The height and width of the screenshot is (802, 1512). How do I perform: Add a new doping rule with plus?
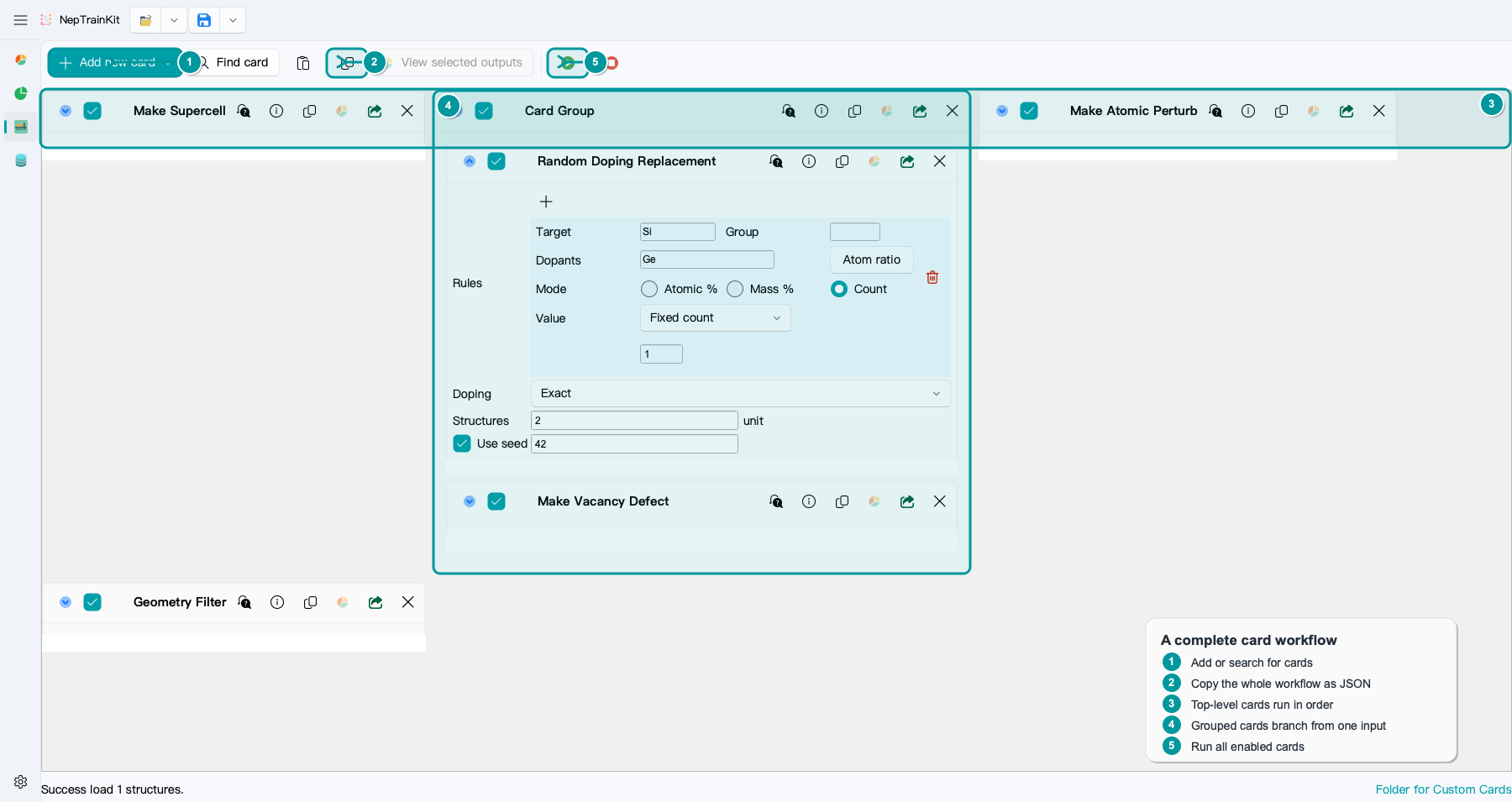tap(546, 202)
